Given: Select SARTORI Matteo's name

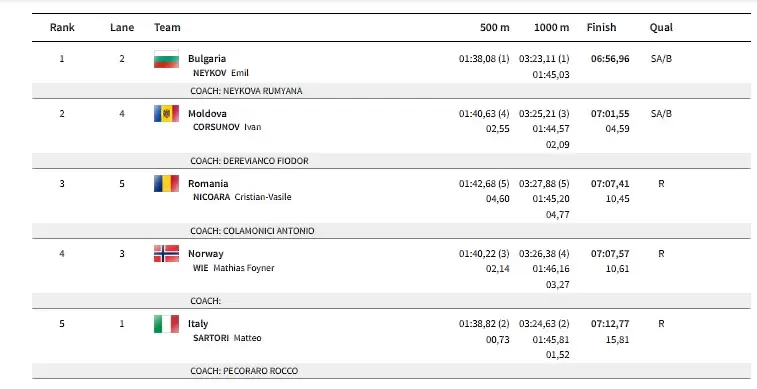Looking at the screenshot, I should point(227,338).
